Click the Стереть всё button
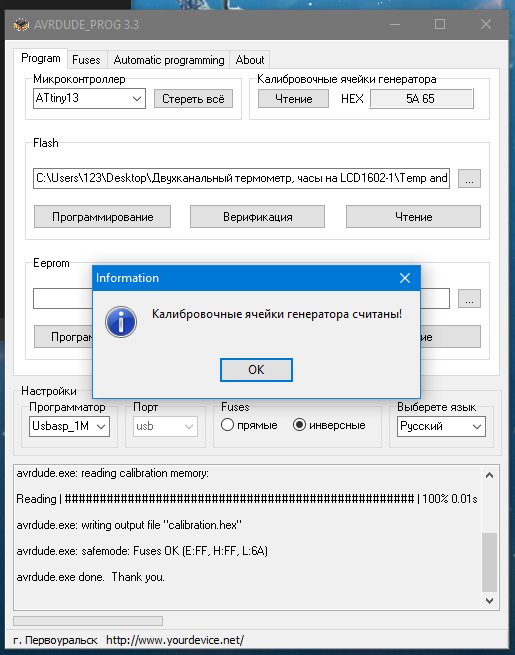 click(193, 99)
